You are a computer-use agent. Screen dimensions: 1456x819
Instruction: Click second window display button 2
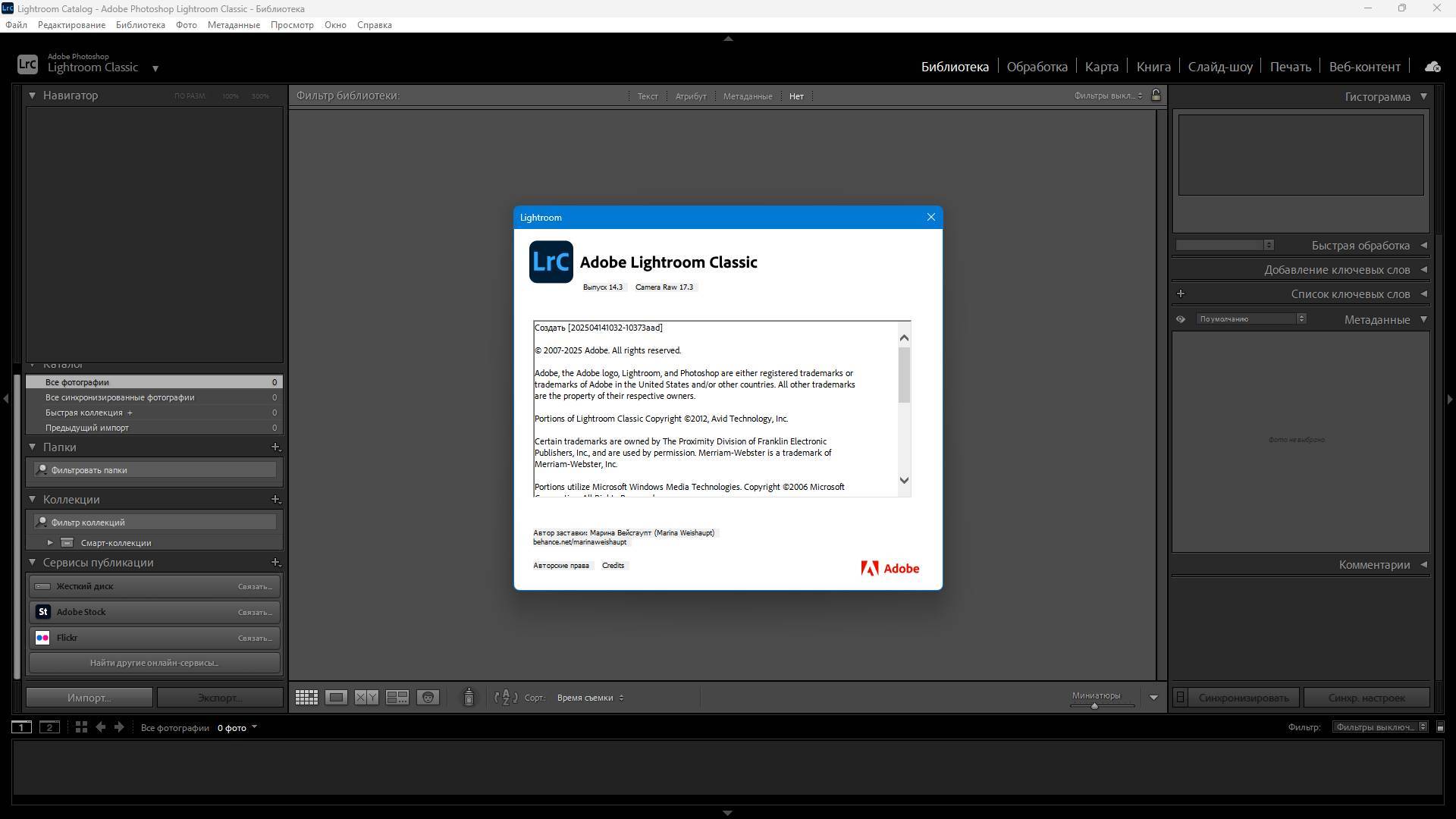[x=49, y=727]
